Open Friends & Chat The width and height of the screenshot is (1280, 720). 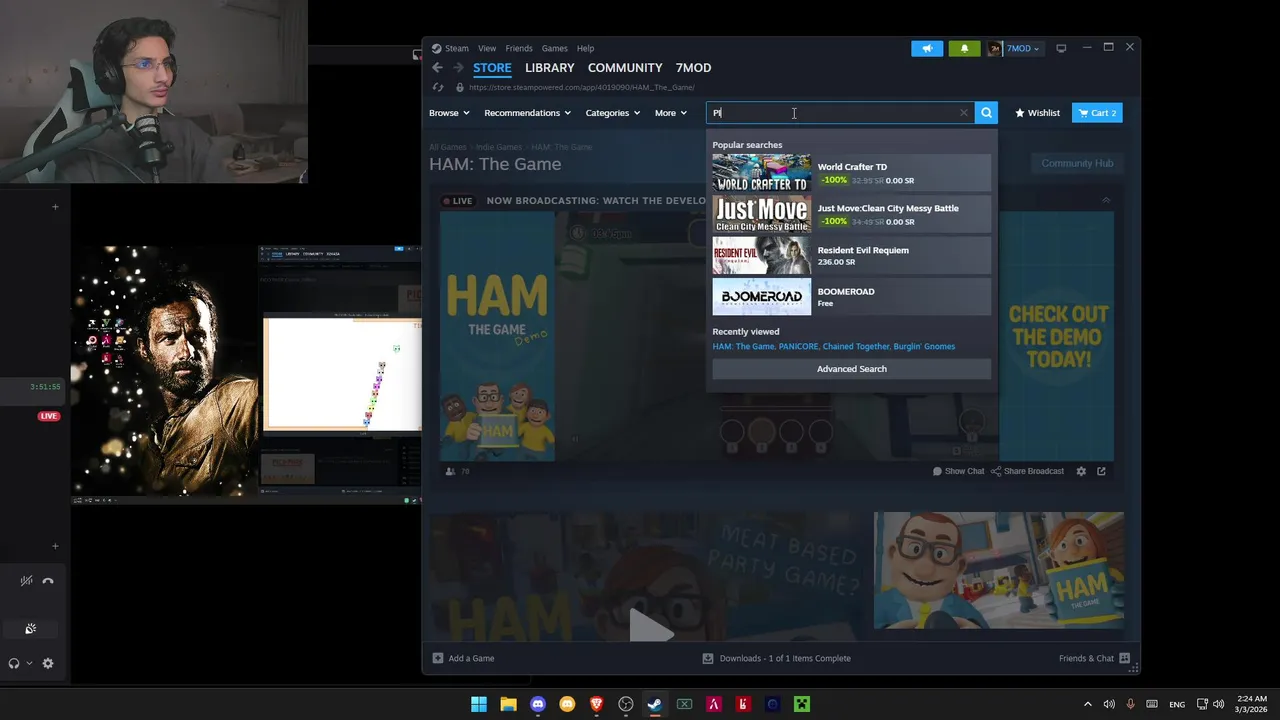pos(1094,658)
